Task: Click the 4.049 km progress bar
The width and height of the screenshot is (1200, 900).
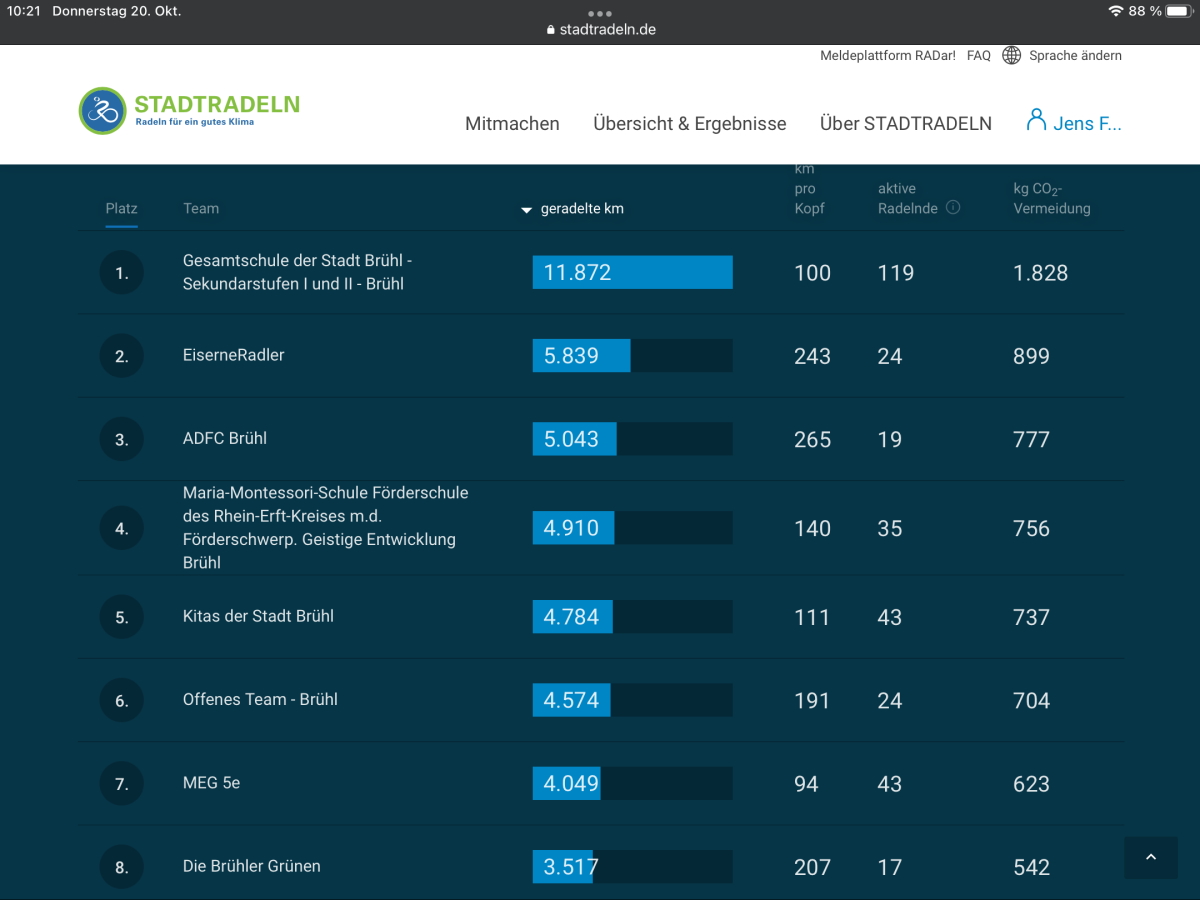Action: pos(632,783)
